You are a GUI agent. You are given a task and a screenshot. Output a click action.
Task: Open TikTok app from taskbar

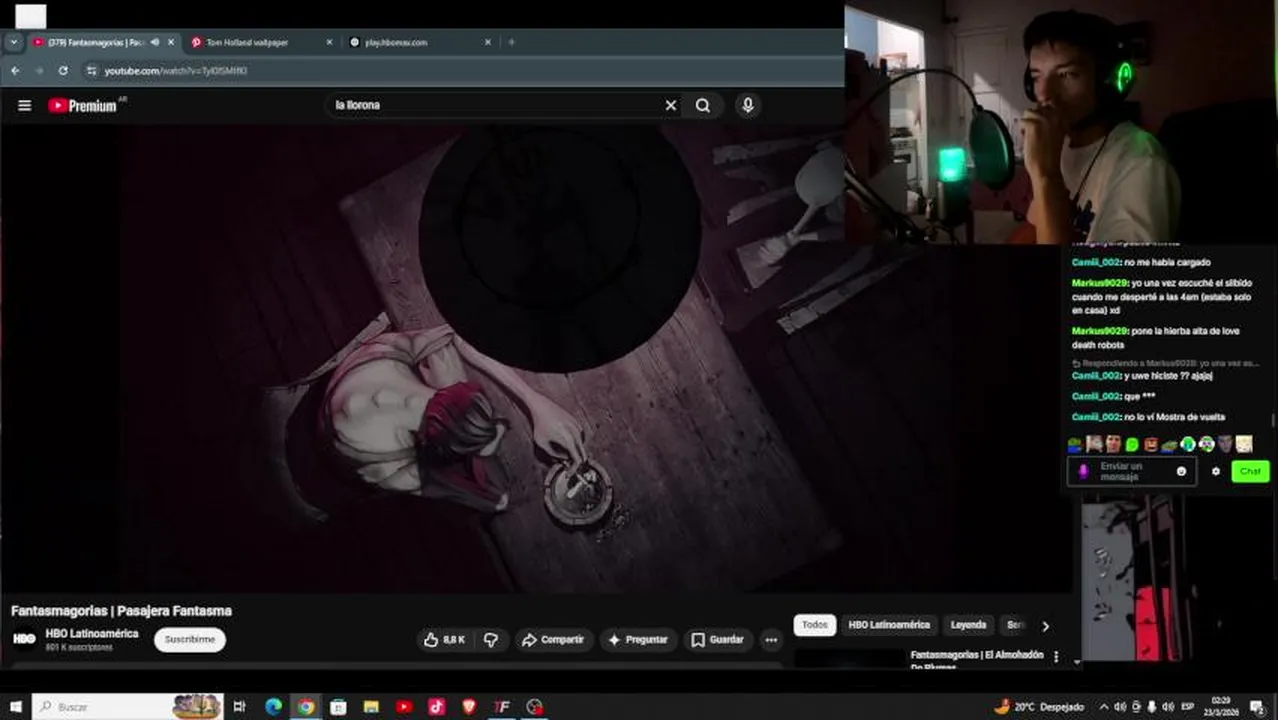[436, 707]
